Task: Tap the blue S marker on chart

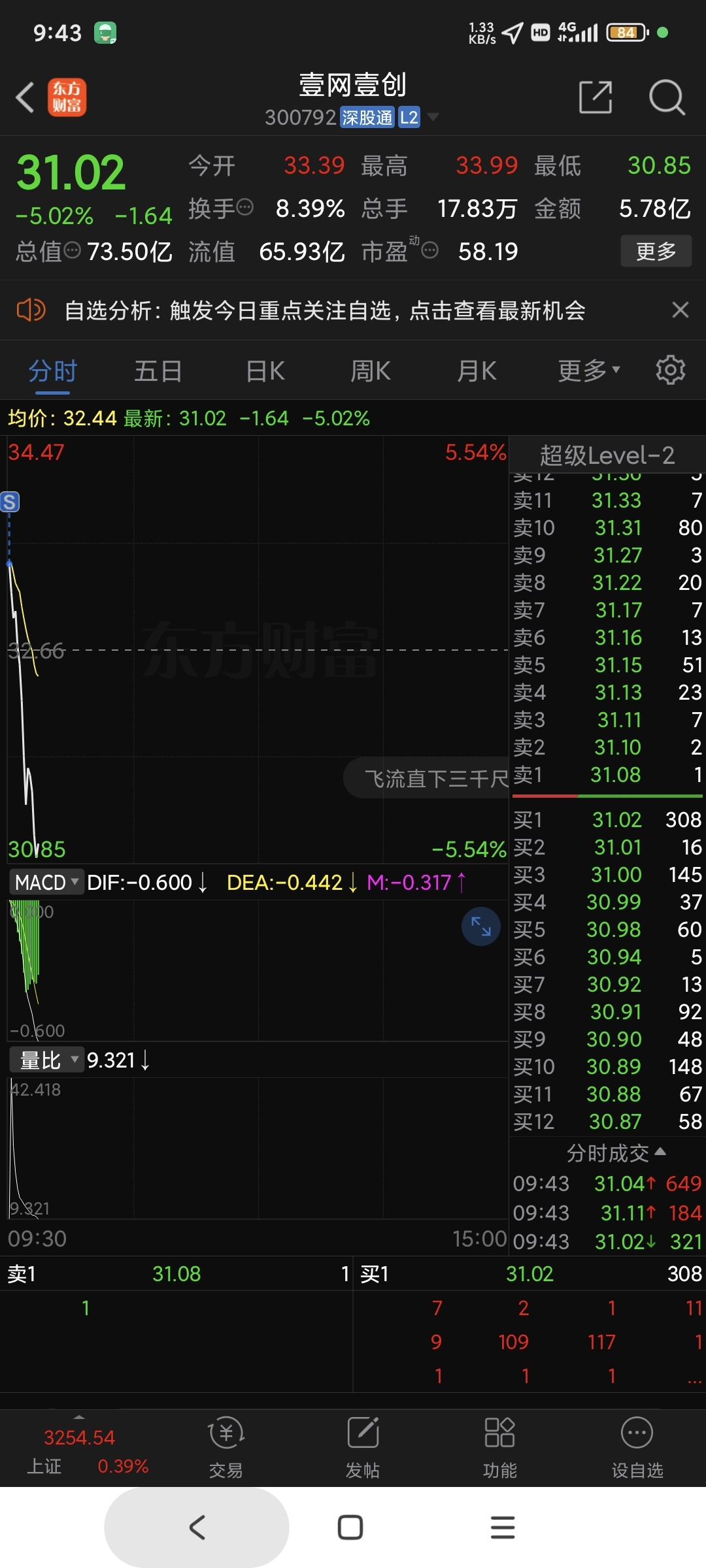Action: coord(10,502)
